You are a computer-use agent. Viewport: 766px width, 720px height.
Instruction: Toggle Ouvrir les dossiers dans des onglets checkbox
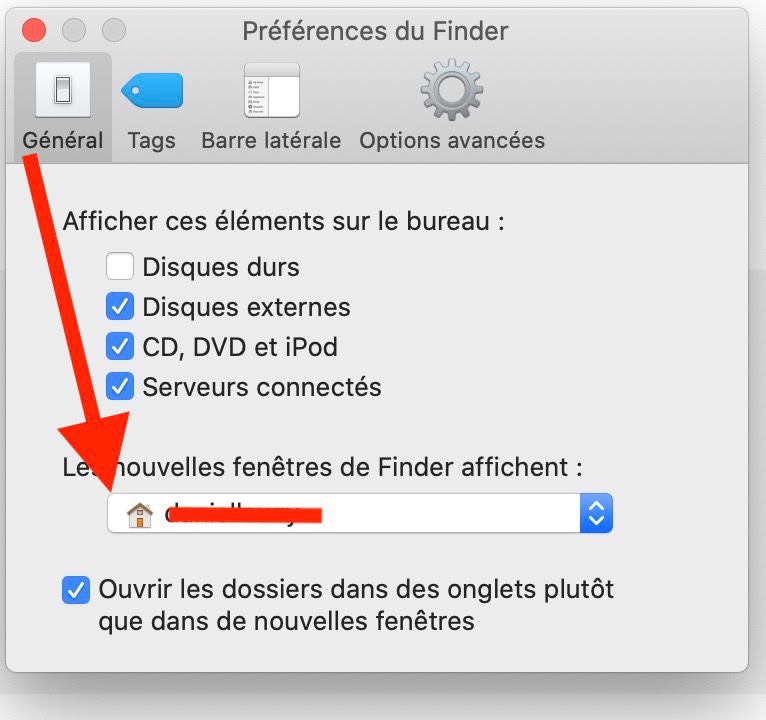pos(75,590)
